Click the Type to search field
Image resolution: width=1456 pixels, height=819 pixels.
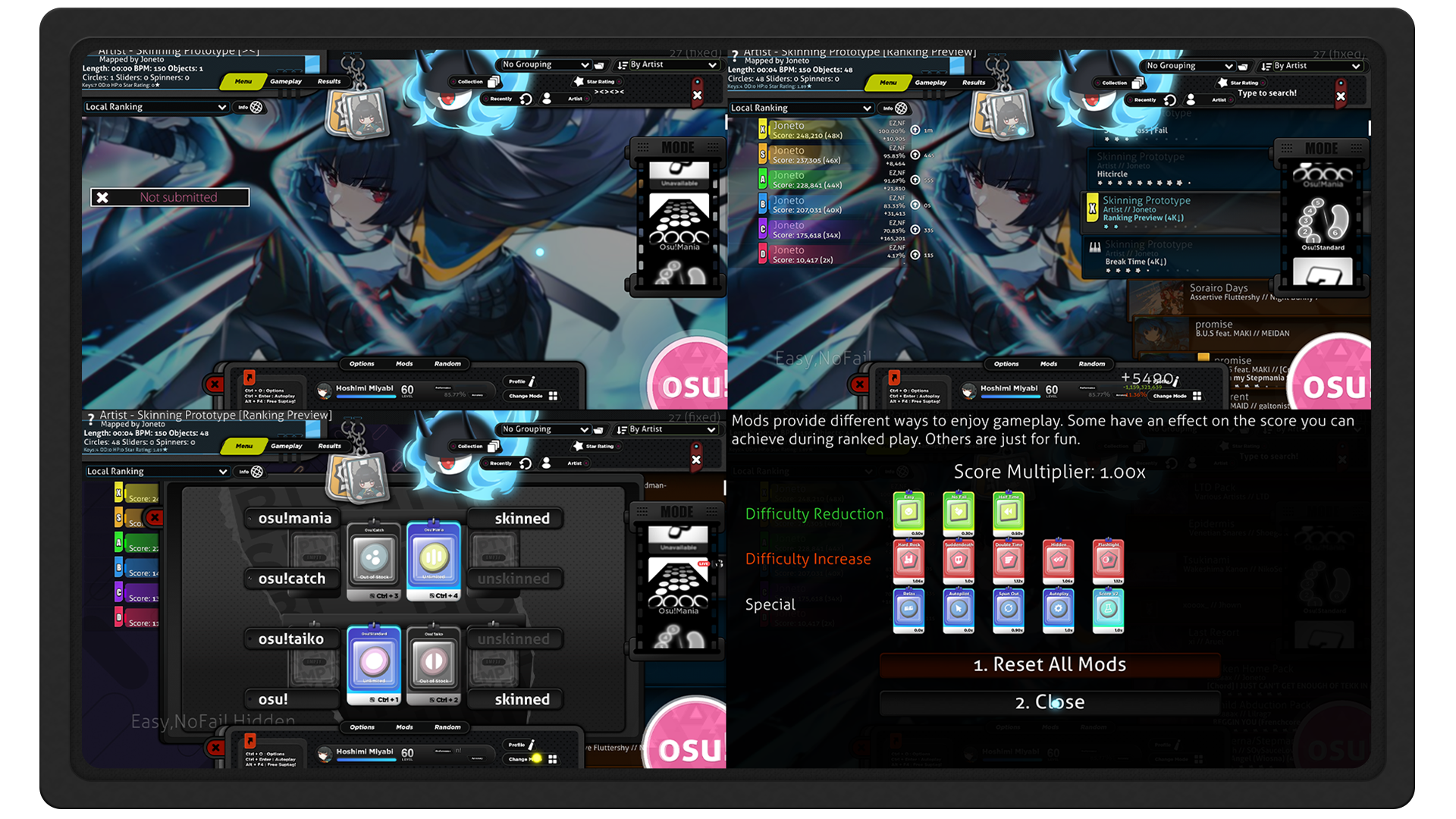coord(1266,93)
